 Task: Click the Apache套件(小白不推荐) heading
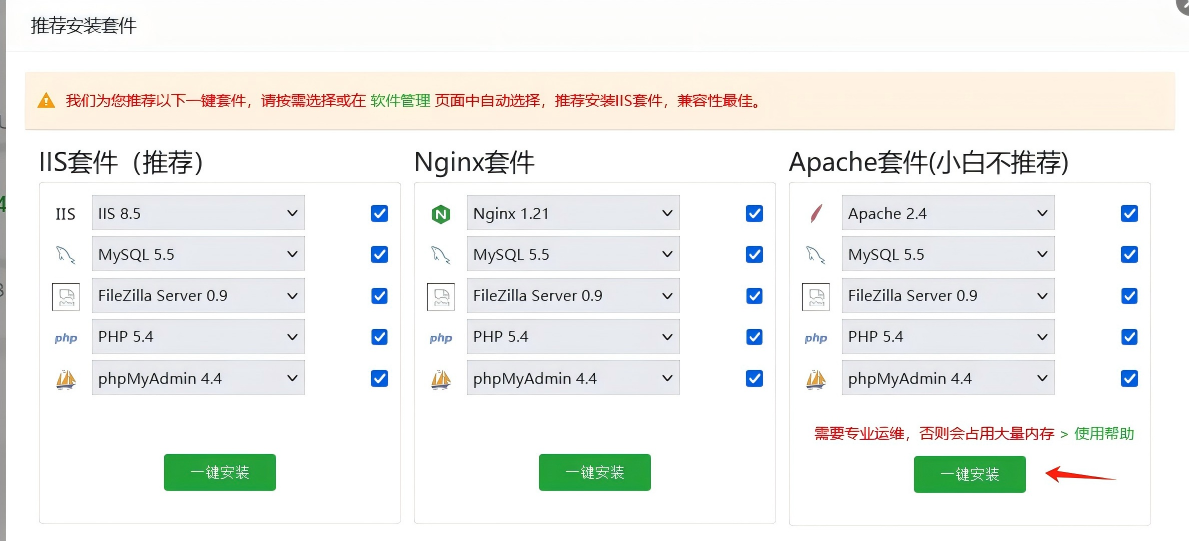coord(929,162)
